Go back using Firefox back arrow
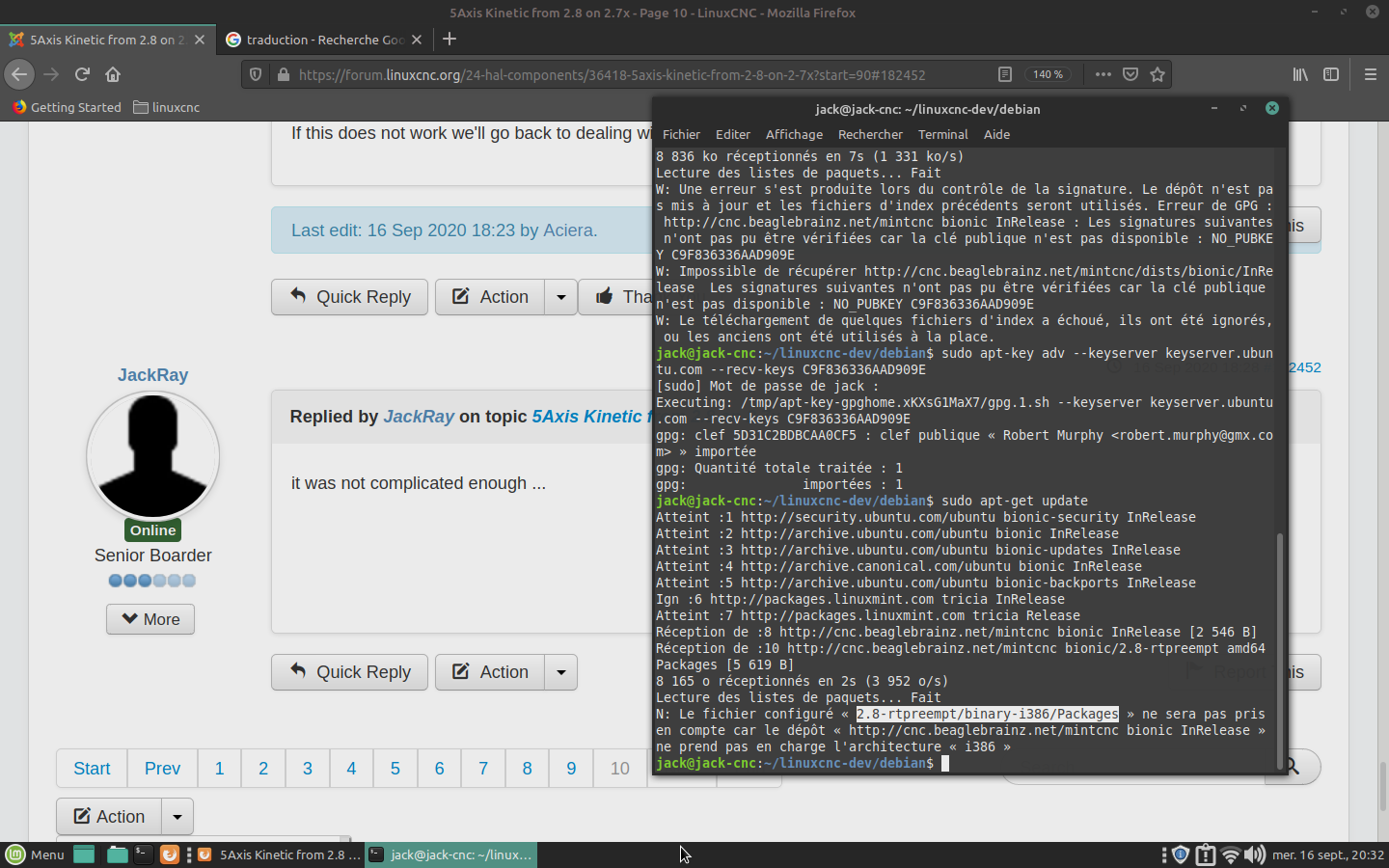The width and height of the screenshot is (1389, 868). pos(19,74)
